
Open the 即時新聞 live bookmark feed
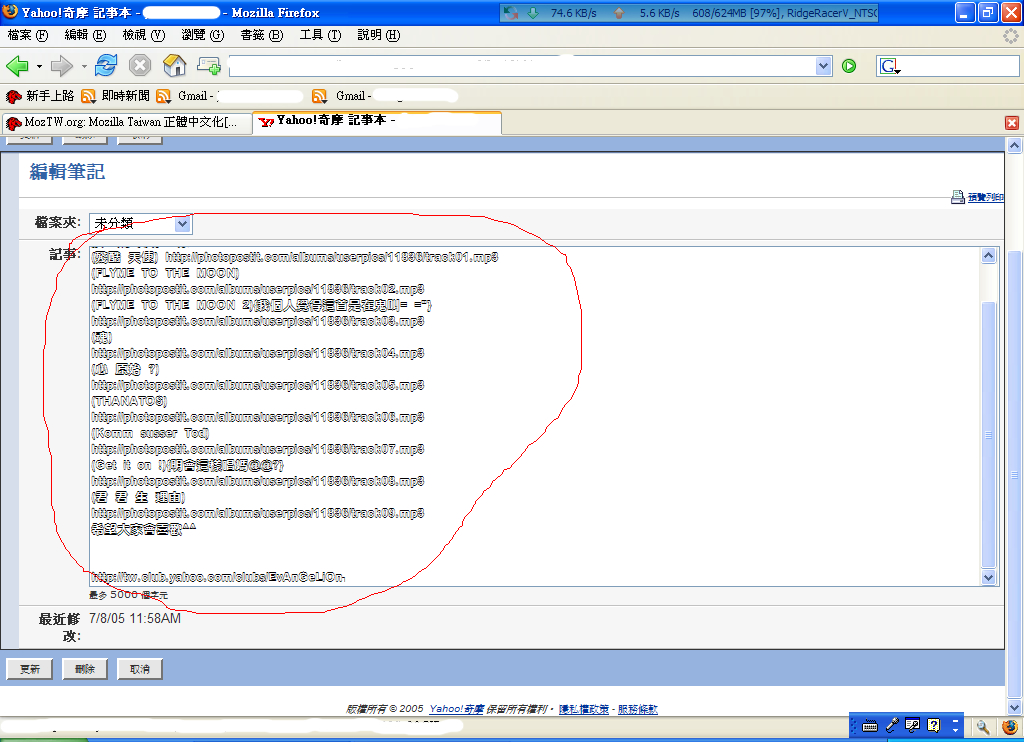[x=116, y=96]
